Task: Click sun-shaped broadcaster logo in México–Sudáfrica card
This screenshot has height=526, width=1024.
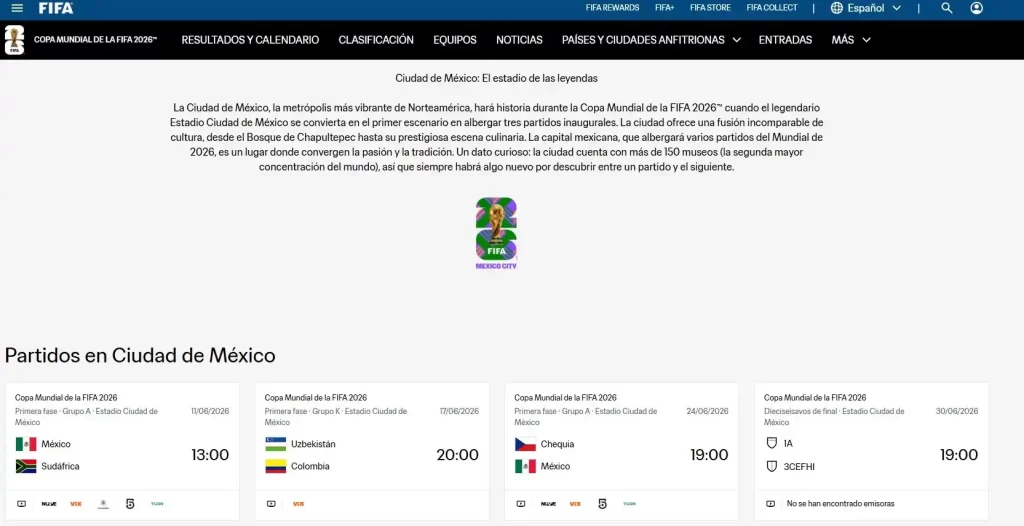Action: tap(103, 504)
